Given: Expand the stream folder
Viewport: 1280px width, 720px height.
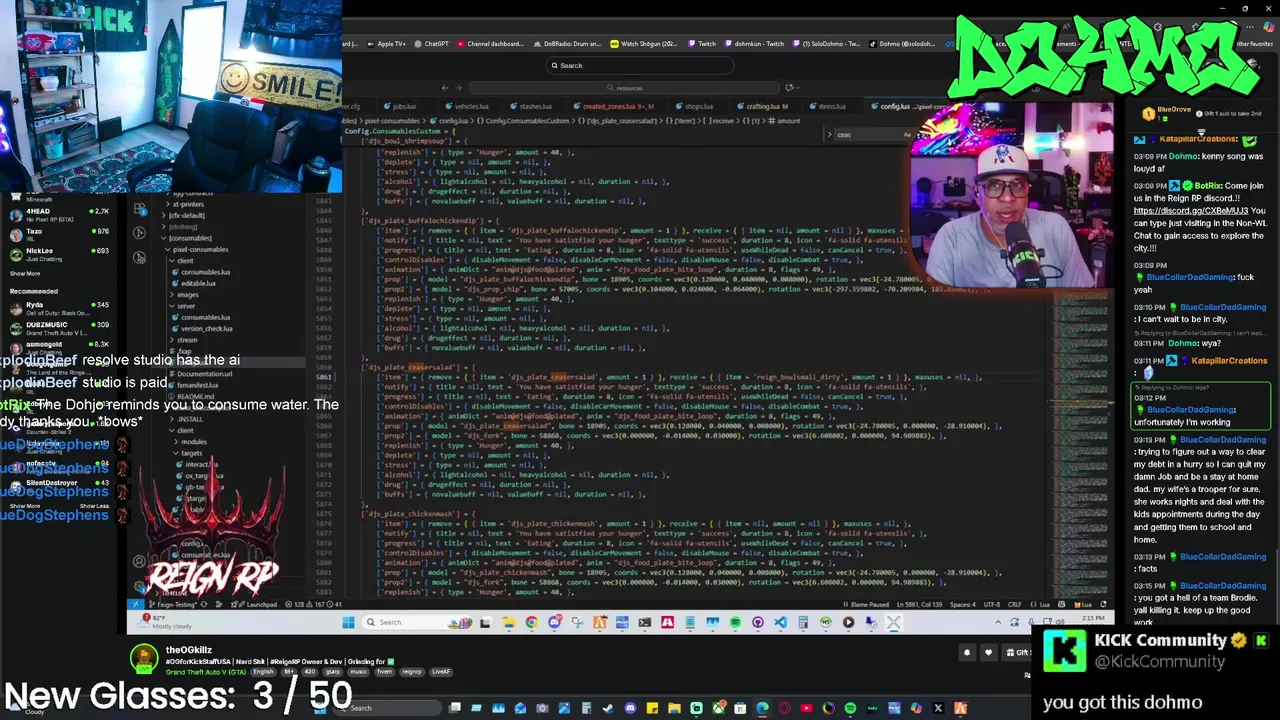Looking at the screenshot, I should coord(185,340).
